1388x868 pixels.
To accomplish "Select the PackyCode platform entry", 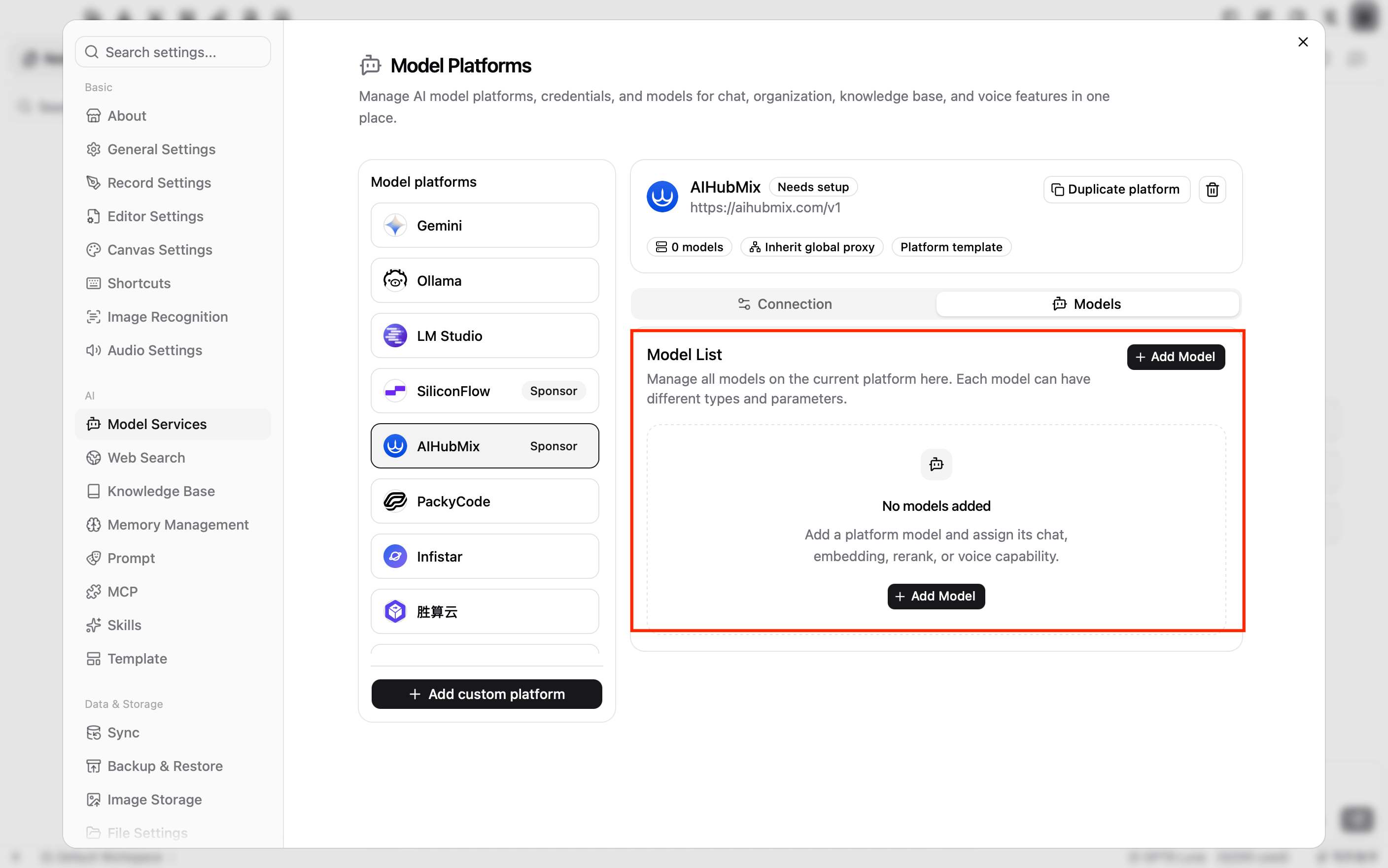I will point(485,501).
